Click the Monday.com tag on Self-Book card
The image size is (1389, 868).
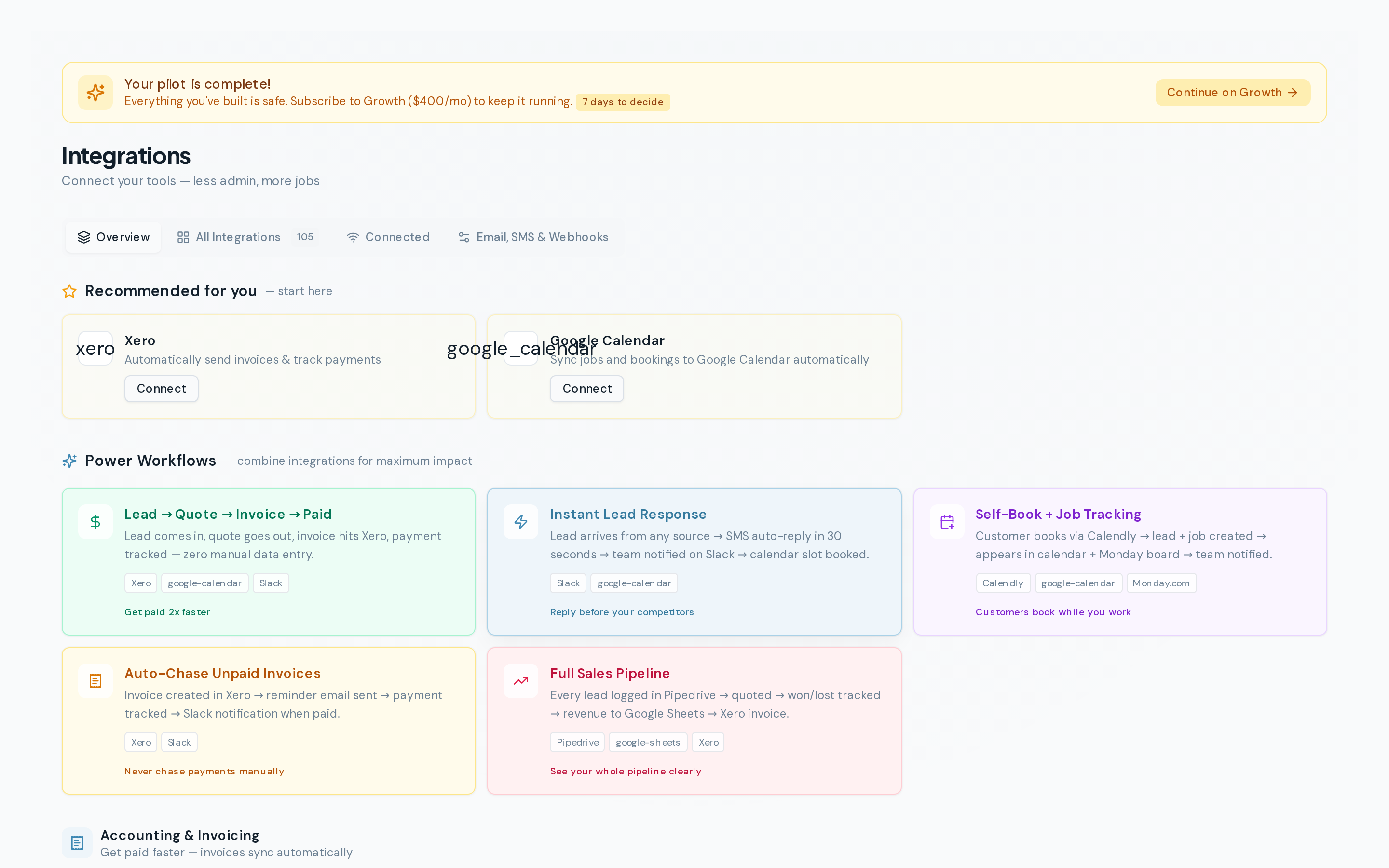[x=1161, y=583]
